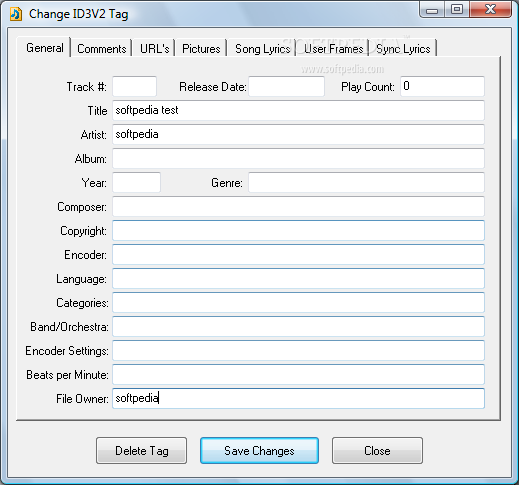Screen dimensions: 519x485
Task: Click the Beats per Minute field
Action: pos(298,374)
